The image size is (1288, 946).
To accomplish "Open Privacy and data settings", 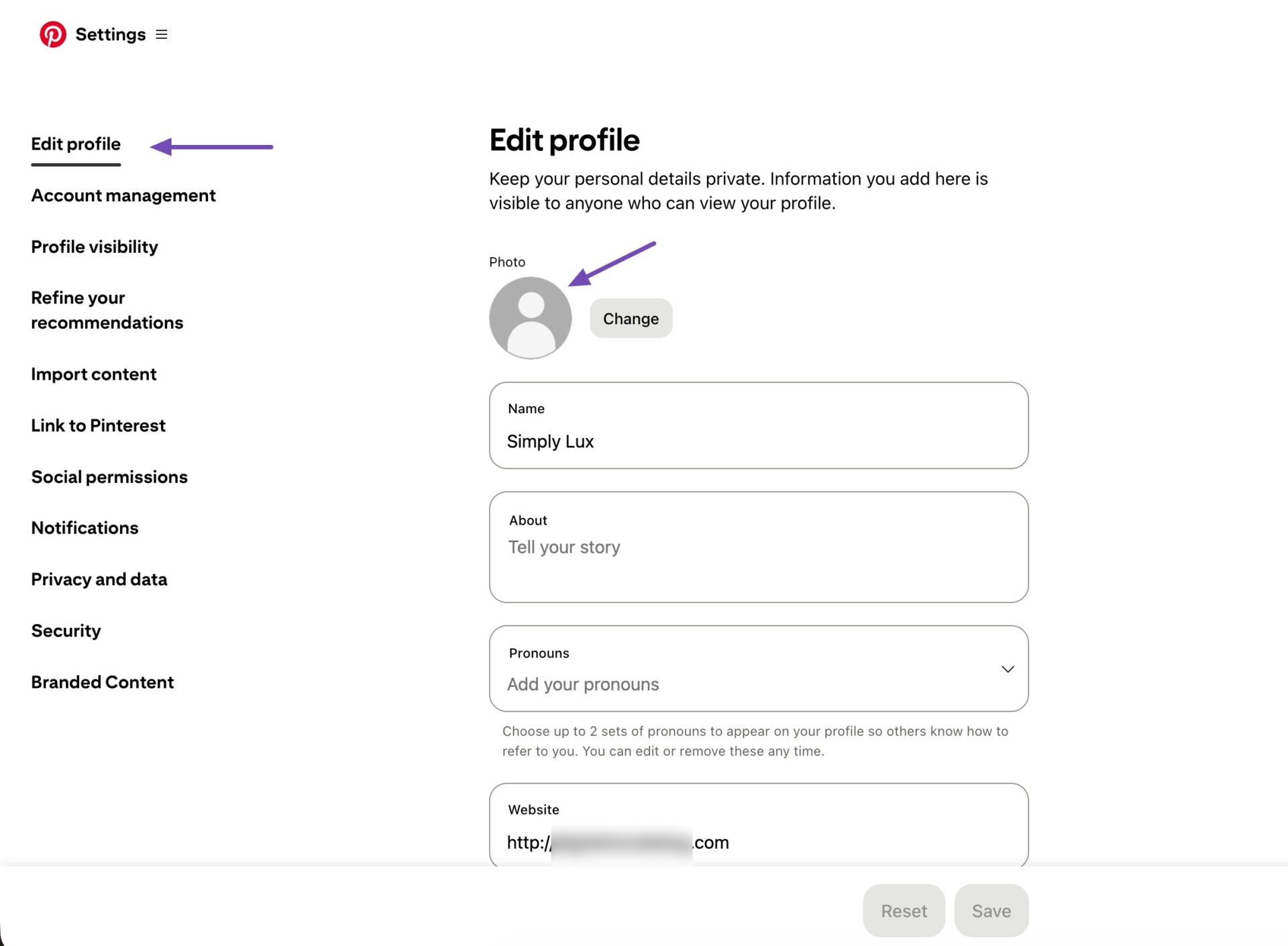I will (x=99, y=579).
